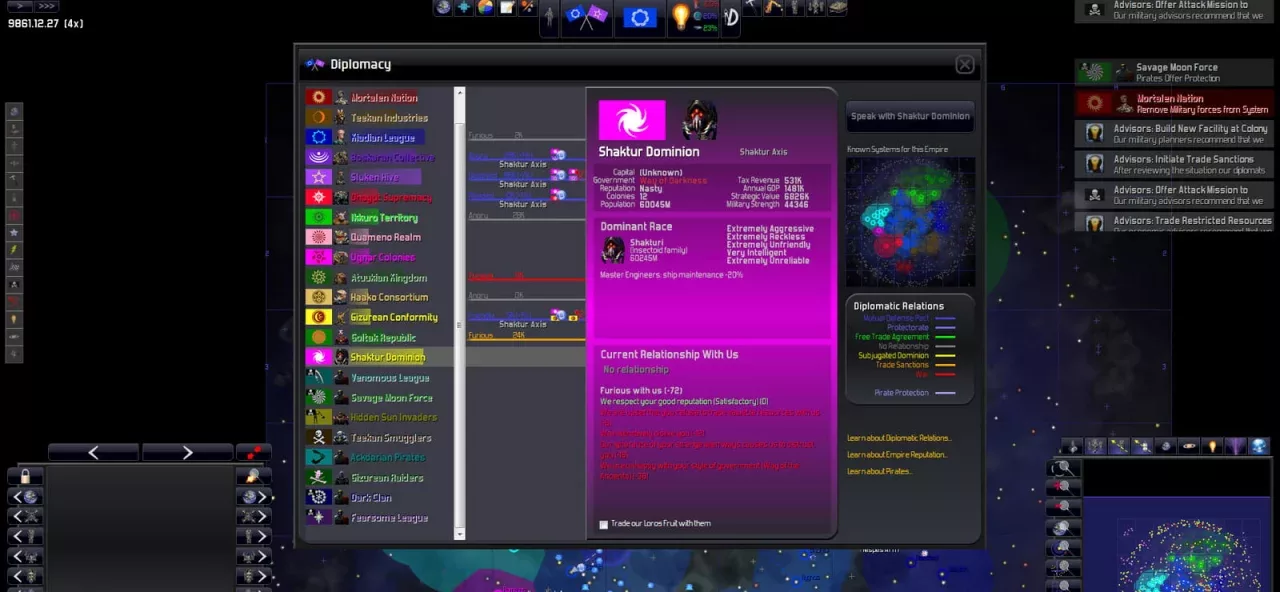The image size is (1280, 592).
Task: Click the rocket magnifier icon in selection panel
Action: (254, 476)
